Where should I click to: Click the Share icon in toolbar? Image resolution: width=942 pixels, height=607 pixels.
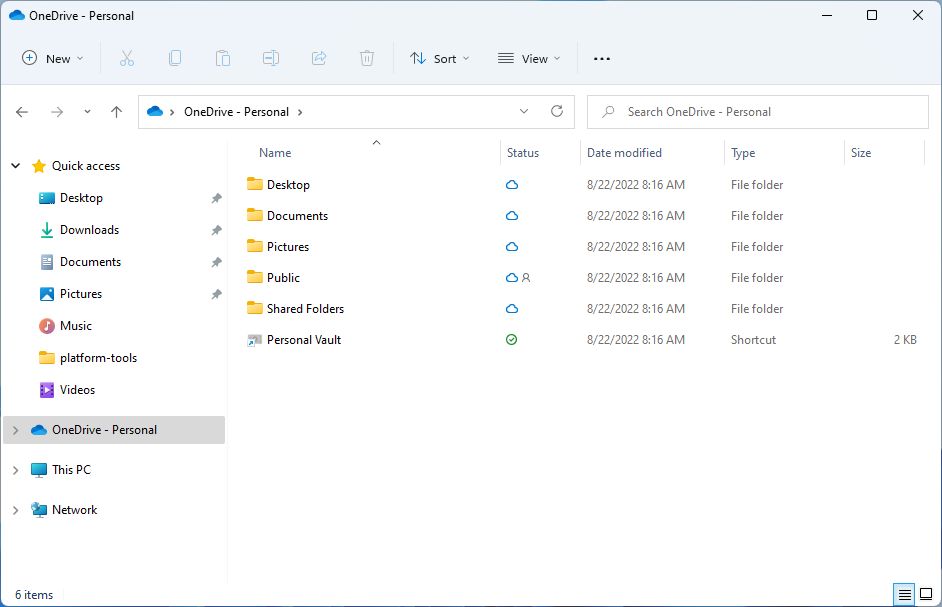pos(319,58)
